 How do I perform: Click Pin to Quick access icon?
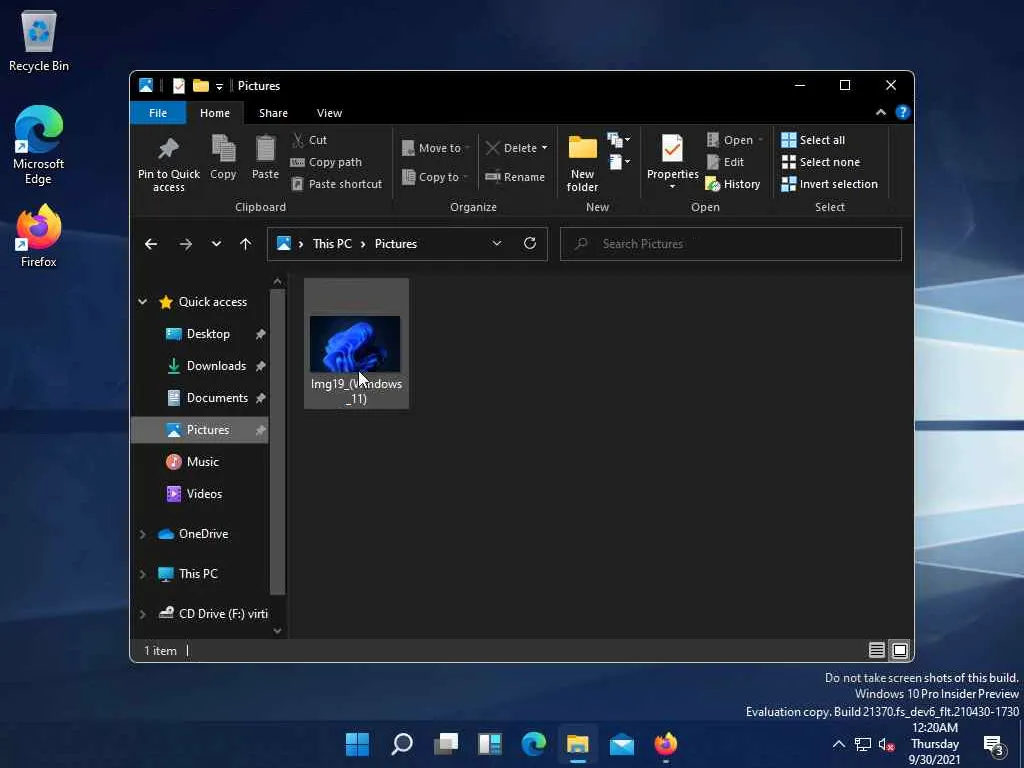pos(168,149)
